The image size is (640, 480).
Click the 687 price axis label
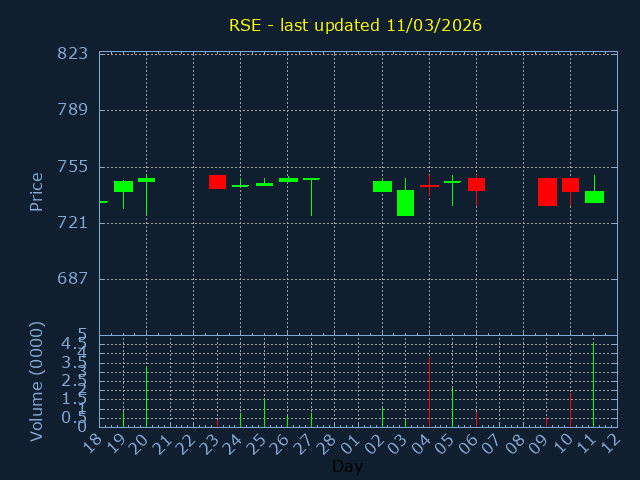point(72,279)
